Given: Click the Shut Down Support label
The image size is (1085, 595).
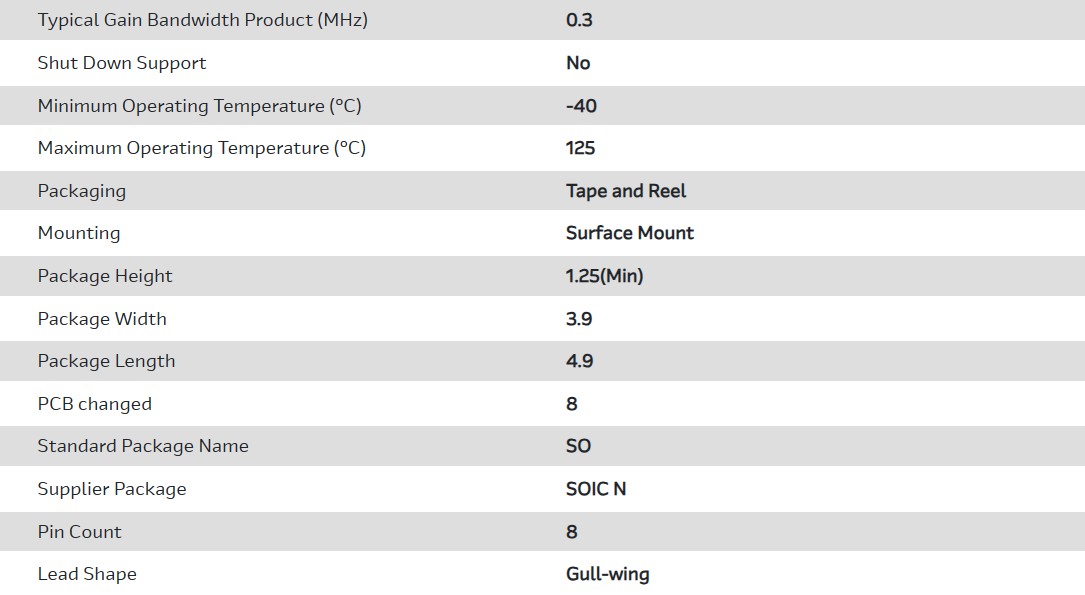Looking at the screenshot, I should coord(121,63).
